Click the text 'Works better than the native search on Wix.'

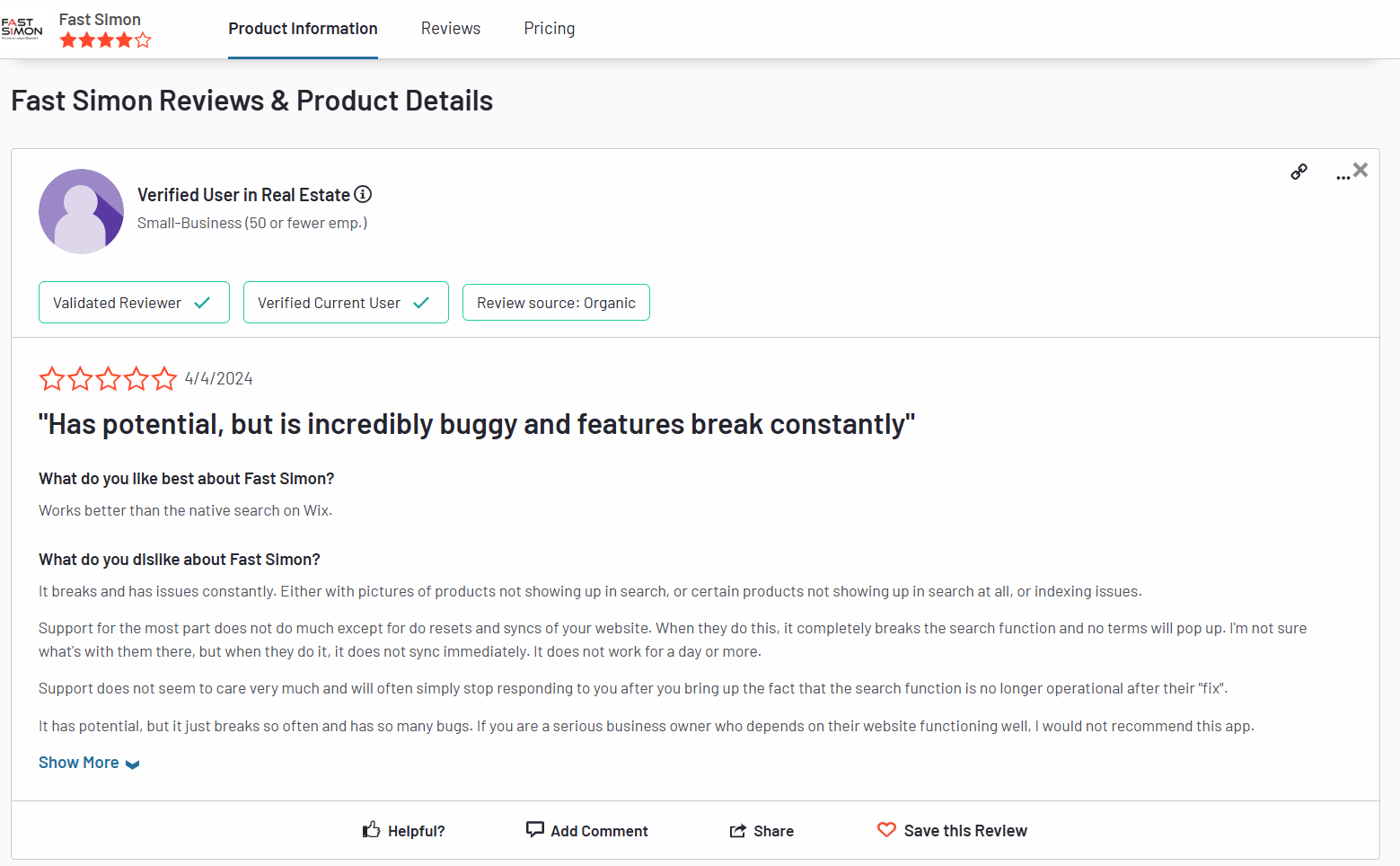(185, 510)
